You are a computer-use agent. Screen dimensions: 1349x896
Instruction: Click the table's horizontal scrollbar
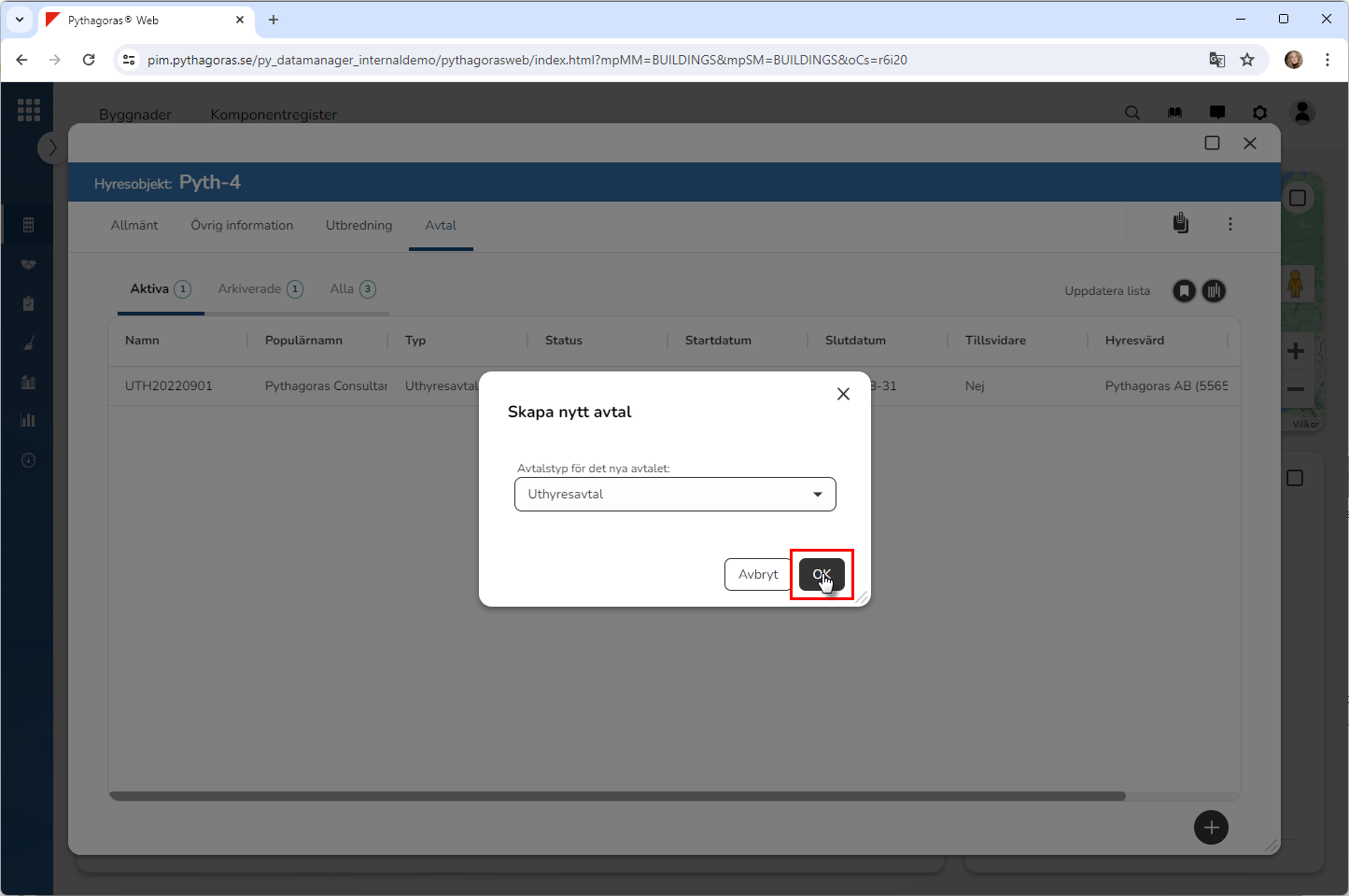tap(616, 796)
